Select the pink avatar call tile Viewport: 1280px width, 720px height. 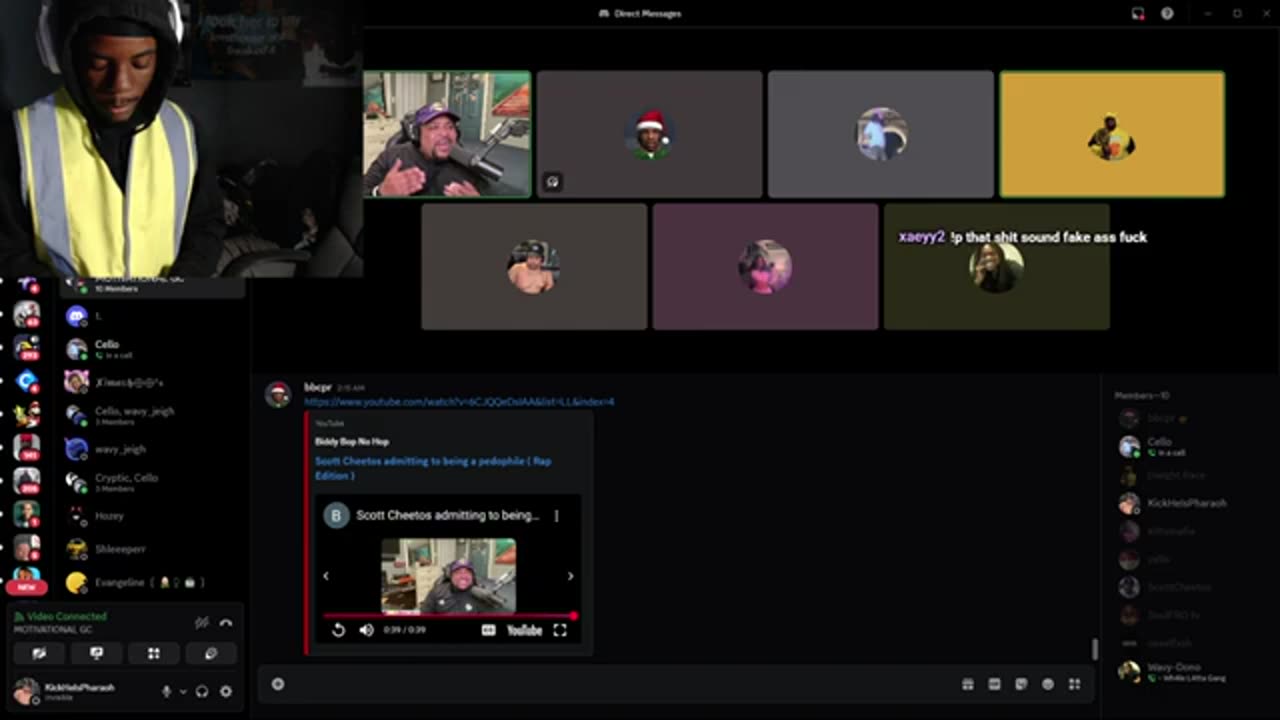[765, 267]
